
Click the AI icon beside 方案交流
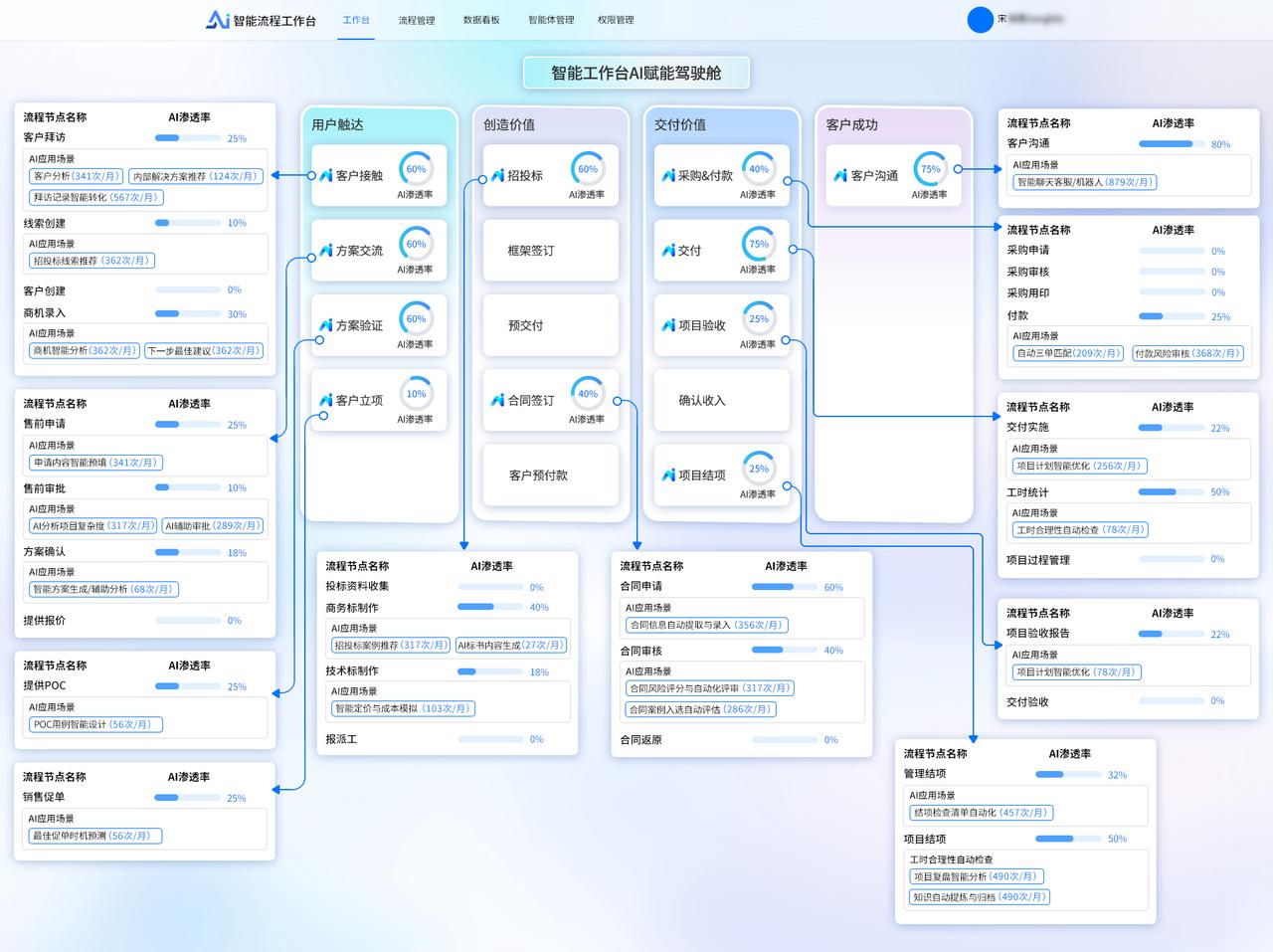pos(325,251)
